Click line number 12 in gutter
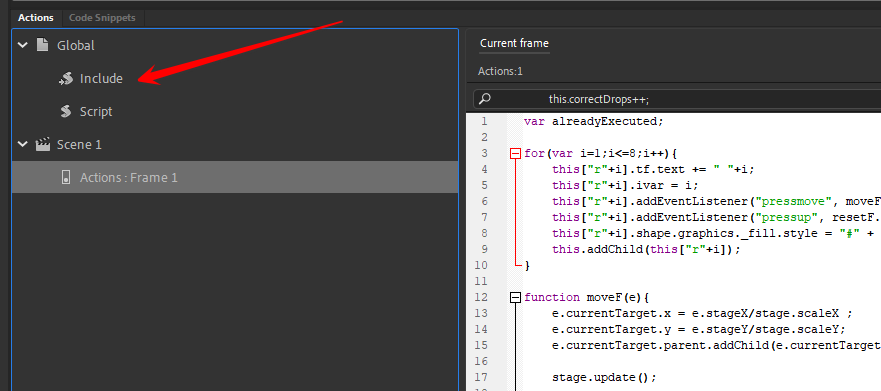Viewport: 881px width, 391px height. point(482,297)
